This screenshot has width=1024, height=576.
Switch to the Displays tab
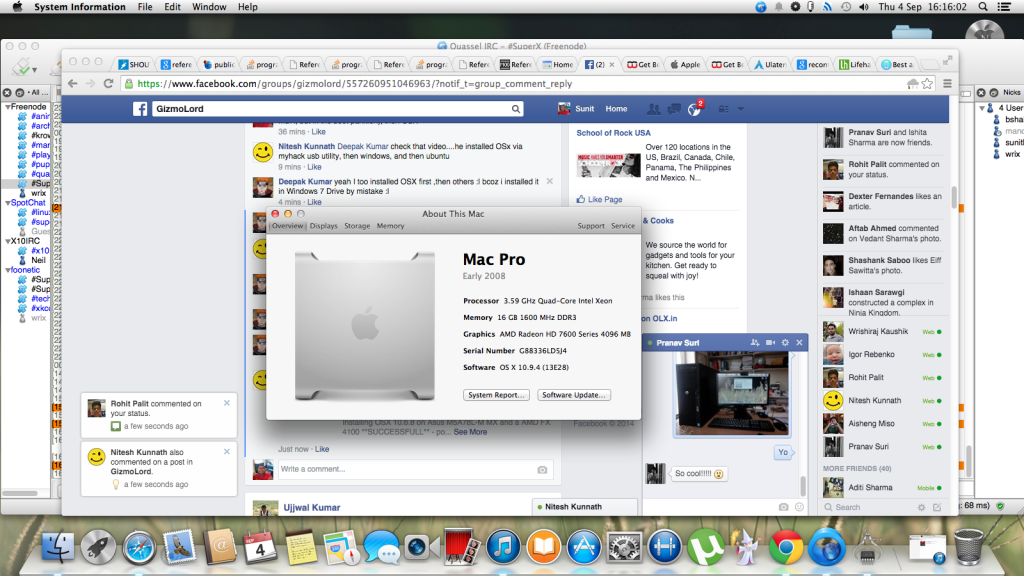pos(323,226)
